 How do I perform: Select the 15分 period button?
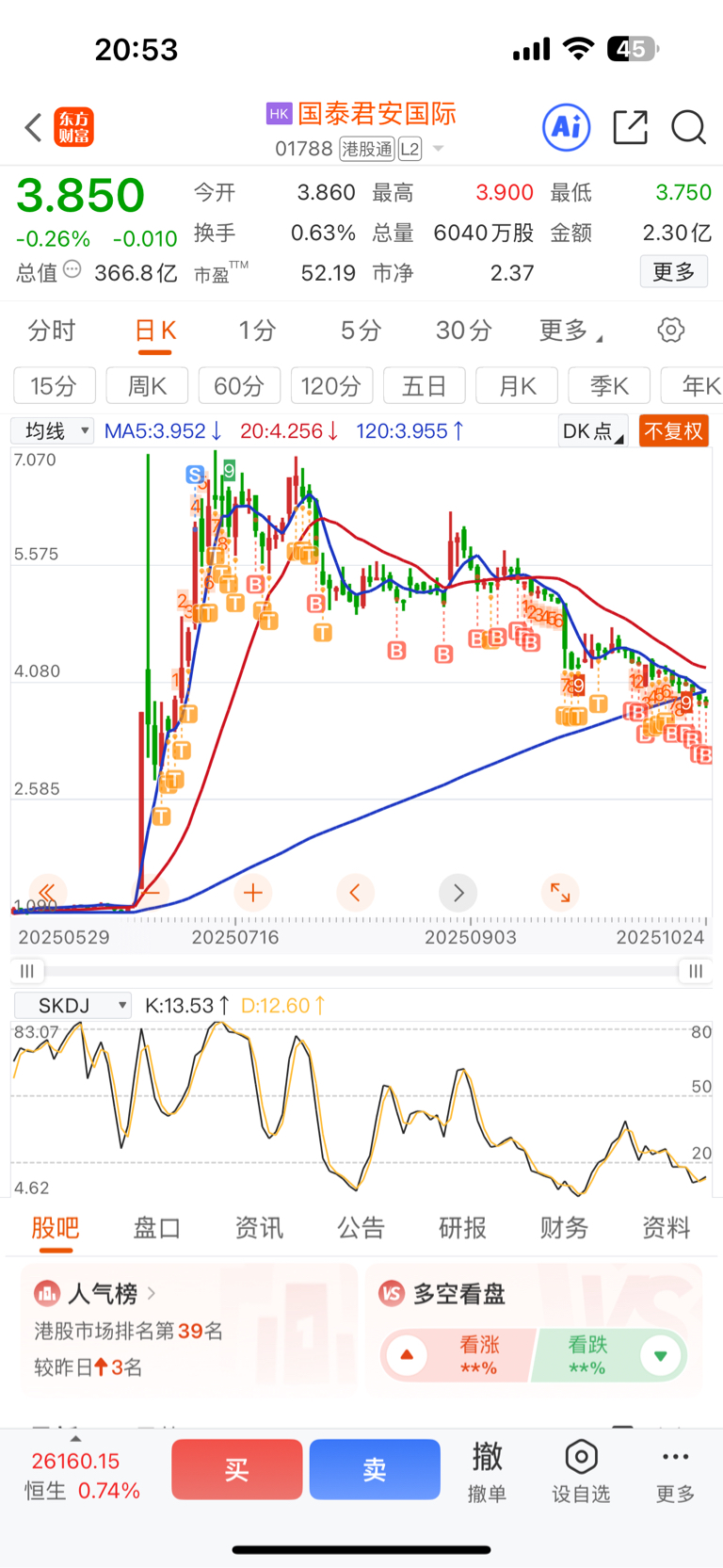click(55, 386)
